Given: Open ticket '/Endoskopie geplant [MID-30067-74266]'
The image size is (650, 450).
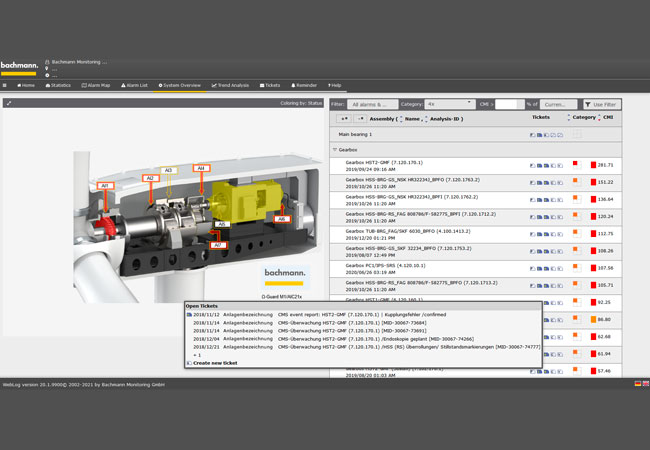Looking at the screenshot, I should pos(376,339).
